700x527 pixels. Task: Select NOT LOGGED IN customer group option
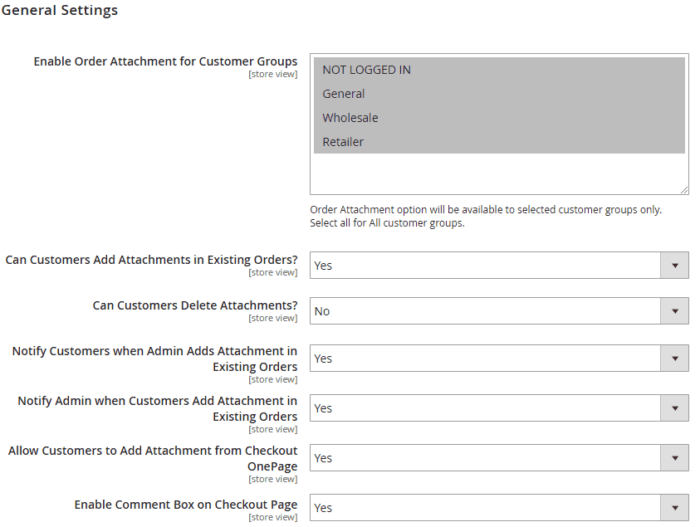point(499,70)
